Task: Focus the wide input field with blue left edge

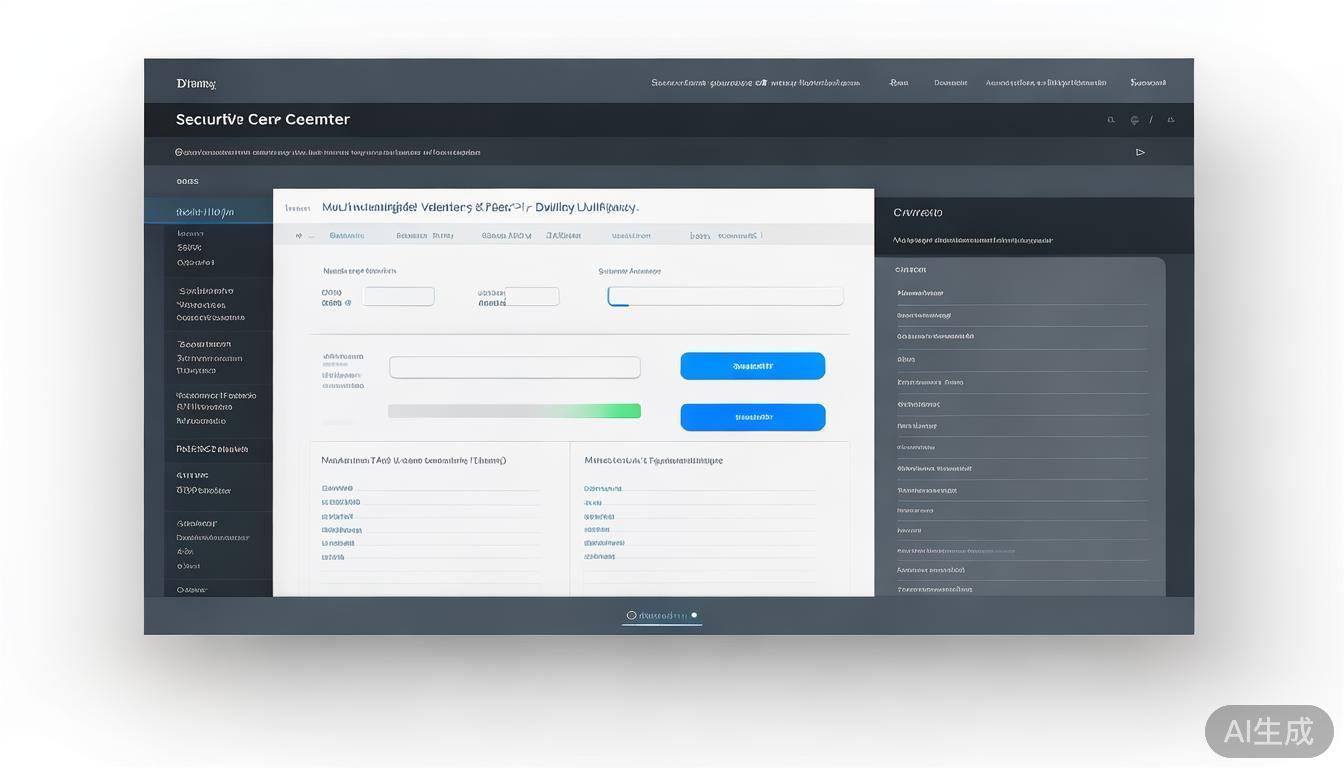Action: (725, 296)
